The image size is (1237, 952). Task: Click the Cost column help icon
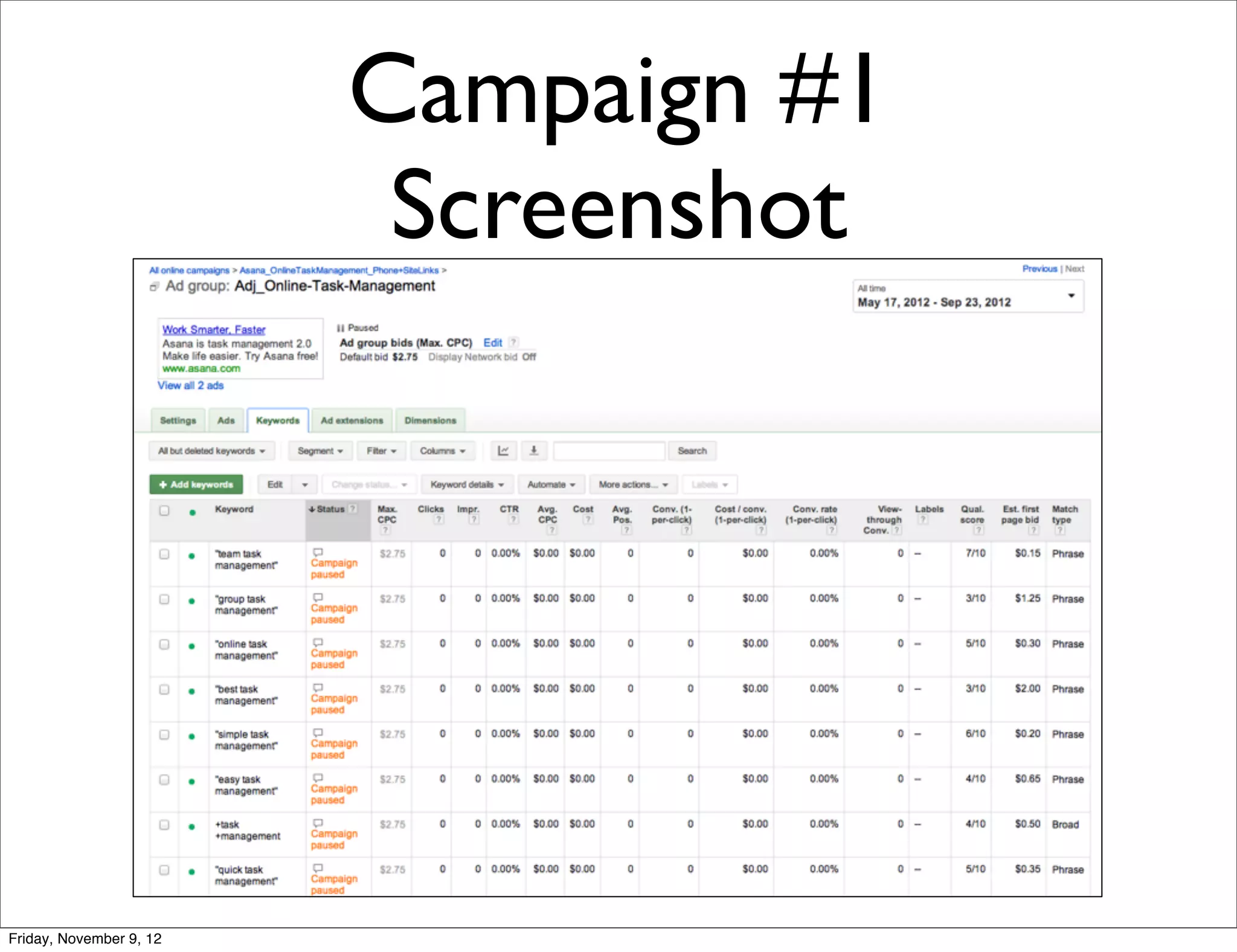[588, 519]
